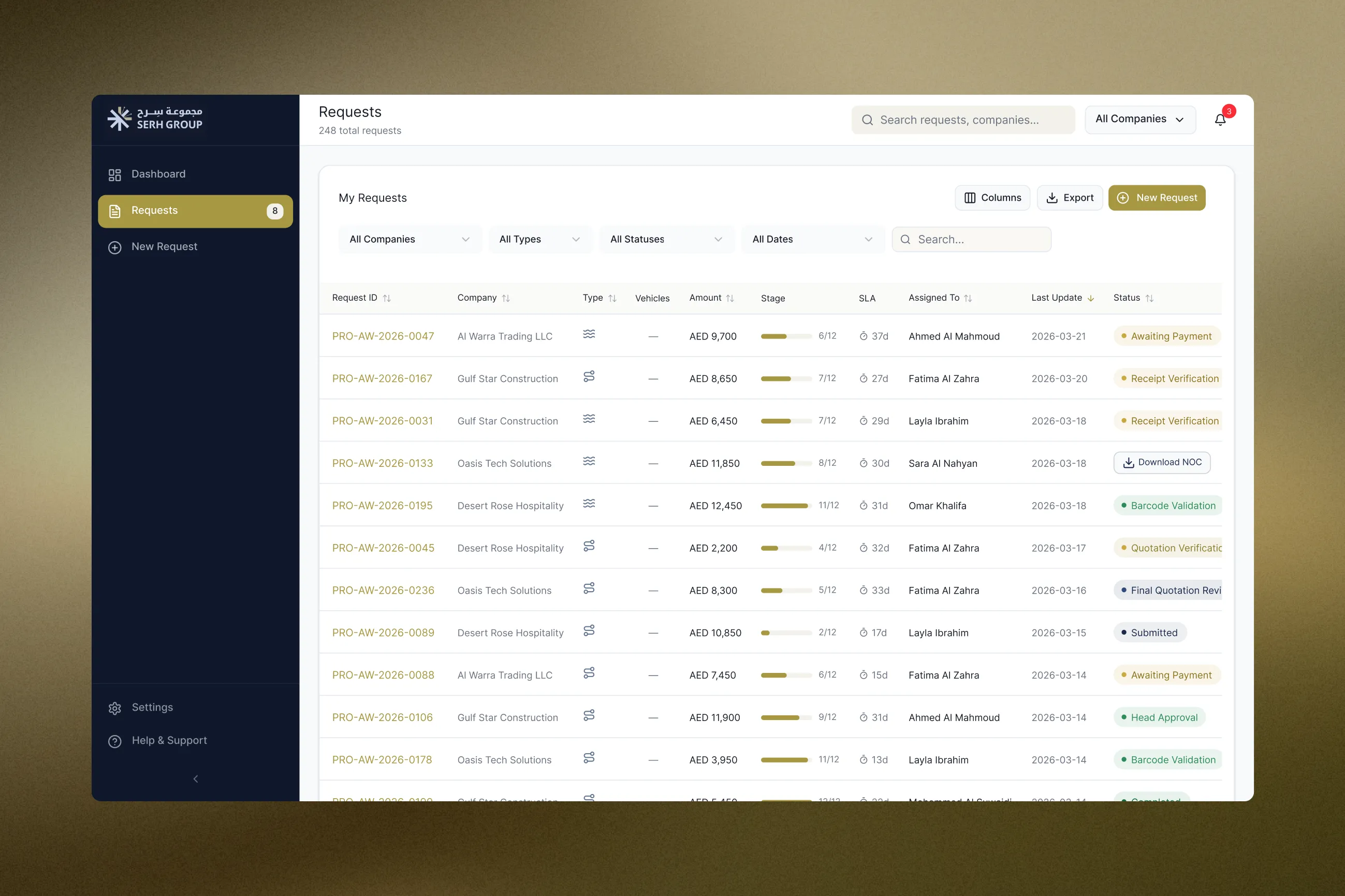This screenshot has height=896, width=1345.
Task: Open the All Companies dropdown in header
Action: coord(1140,120)
